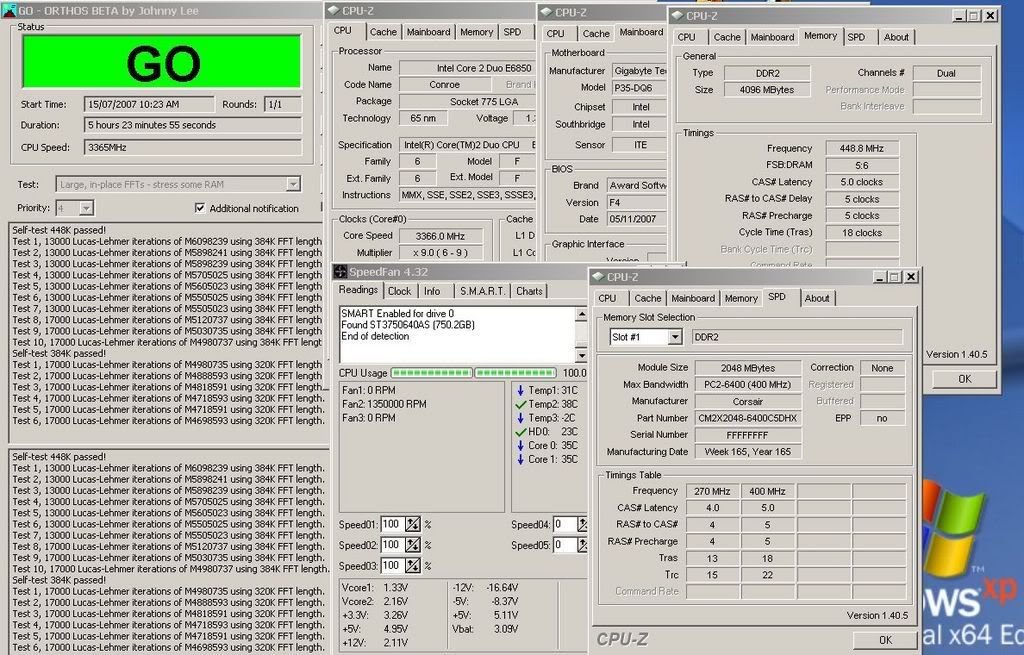Viewport: 1024px width, 655px height.
Task: Switch to the S.M.A.R.T. tab
Action: click(482, 291)
